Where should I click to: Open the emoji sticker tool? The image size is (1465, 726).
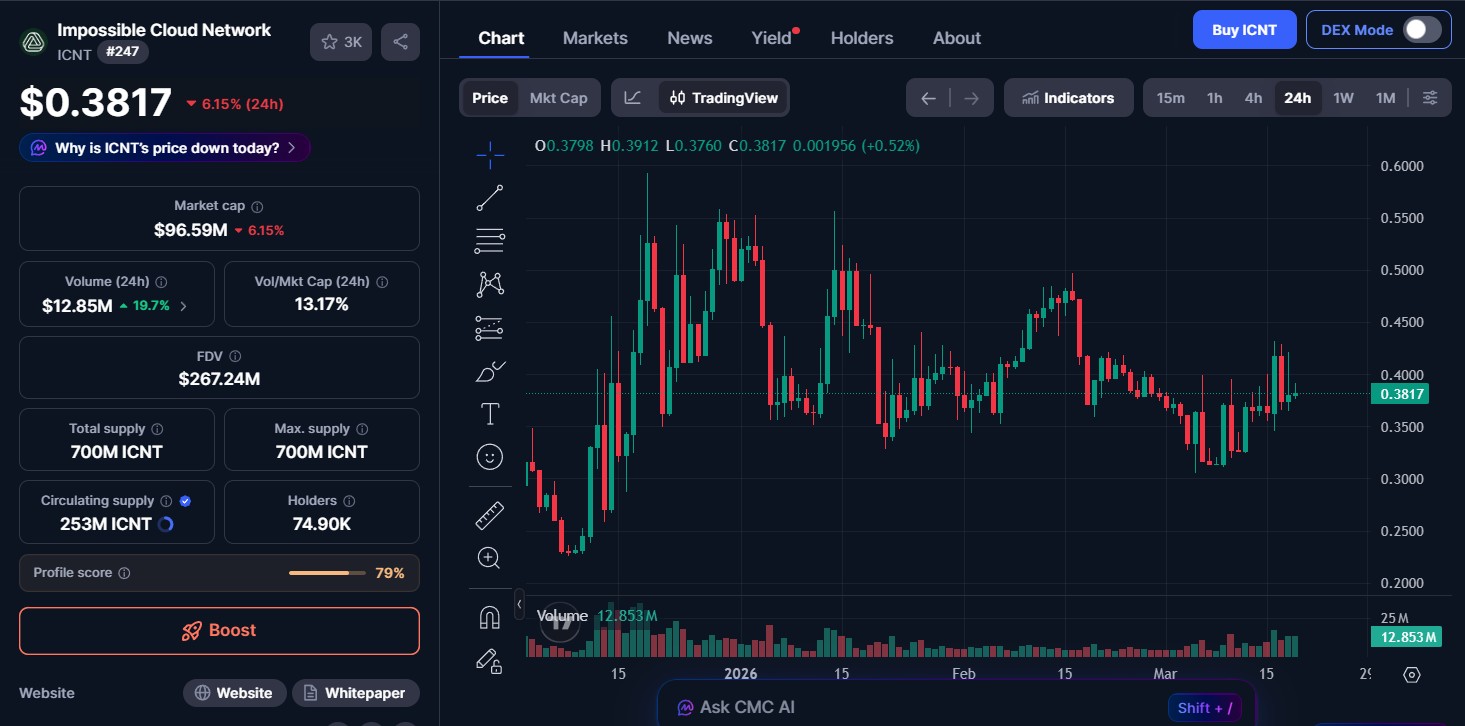click(489, 457)
